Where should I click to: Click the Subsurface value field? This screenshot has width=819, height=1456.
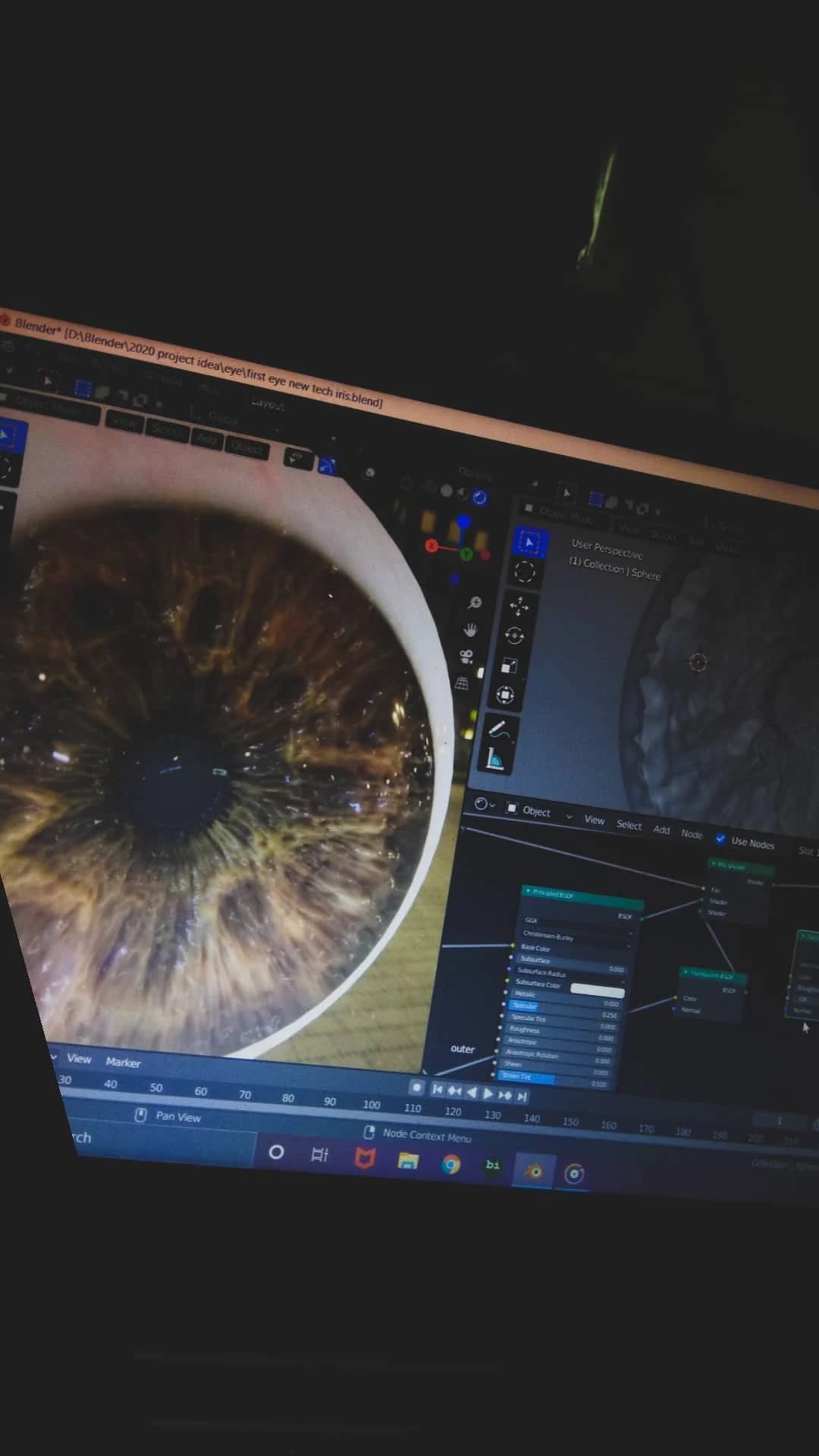(x=571, y=965)
